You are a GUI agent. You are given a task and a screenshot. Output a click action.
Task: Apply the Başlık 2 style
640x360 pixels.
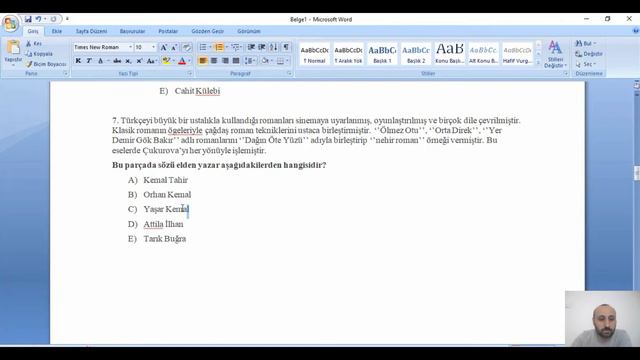click(x=416, y=53)
